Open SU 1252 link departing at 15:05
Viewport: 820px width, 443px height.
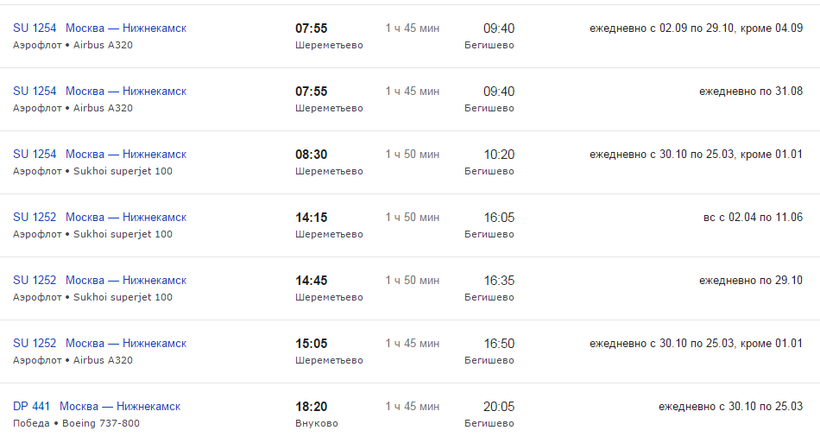35,343
